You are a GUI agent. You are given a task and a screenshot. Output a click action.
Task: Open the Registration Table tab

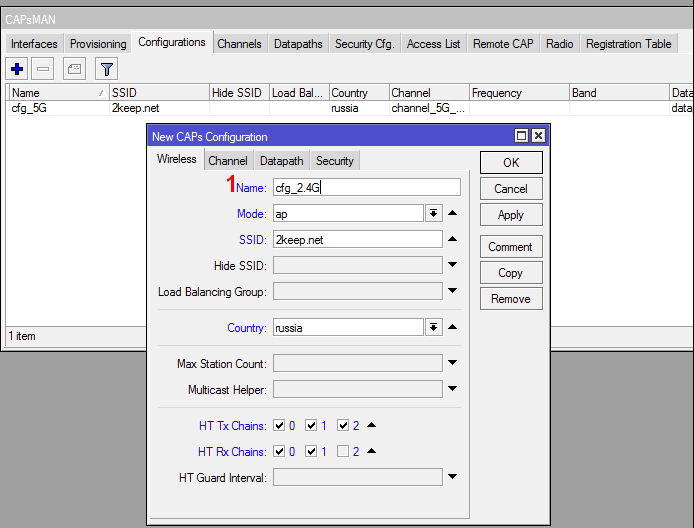tap(628, 44)
